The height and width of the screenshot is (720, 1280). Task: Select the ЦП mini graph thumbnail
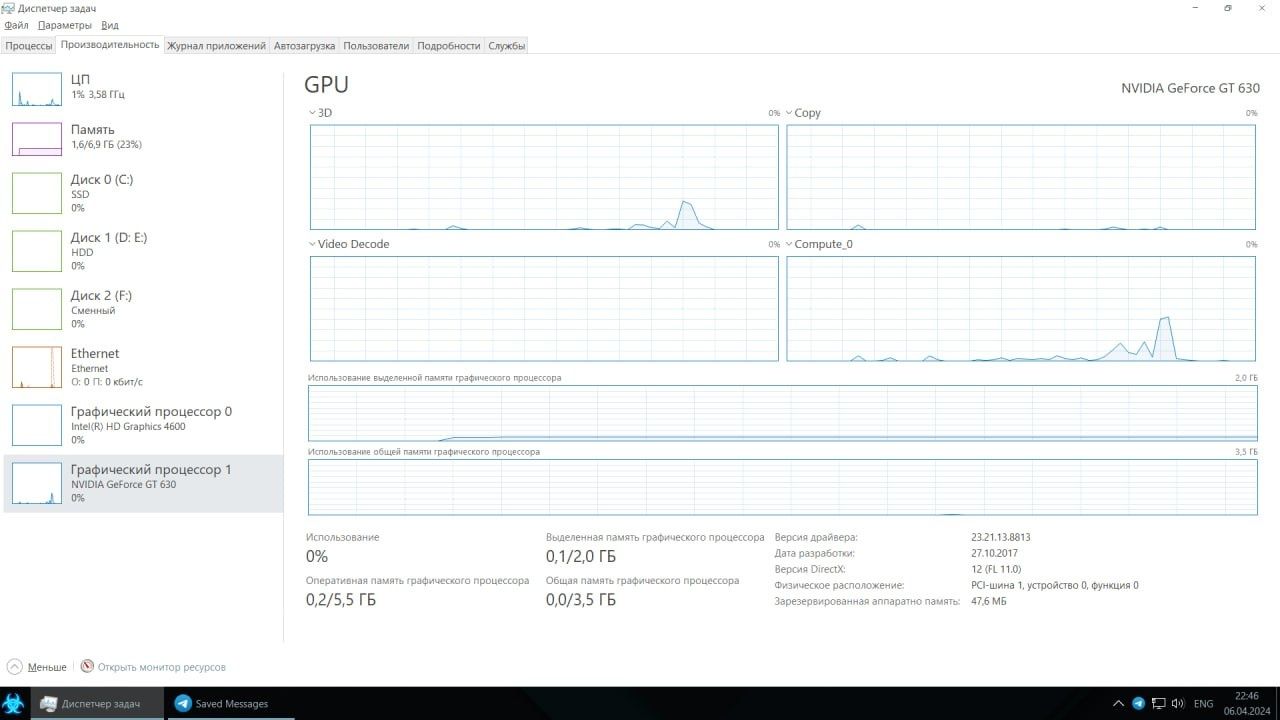pos(37,89)
